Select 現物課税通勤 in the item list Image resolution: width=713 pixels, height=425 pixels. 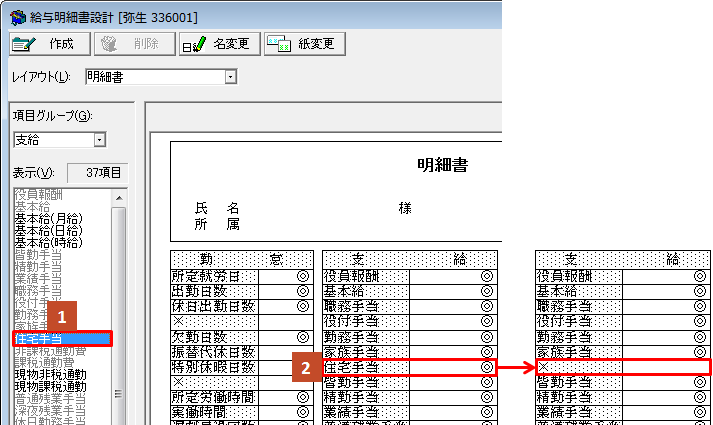(49, 386)
